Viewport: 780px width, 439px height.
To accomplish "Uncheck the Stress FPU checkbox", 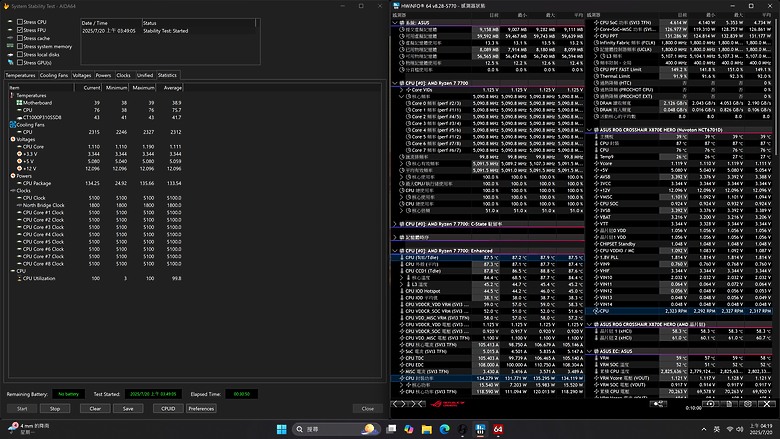I will click(20, 30).
